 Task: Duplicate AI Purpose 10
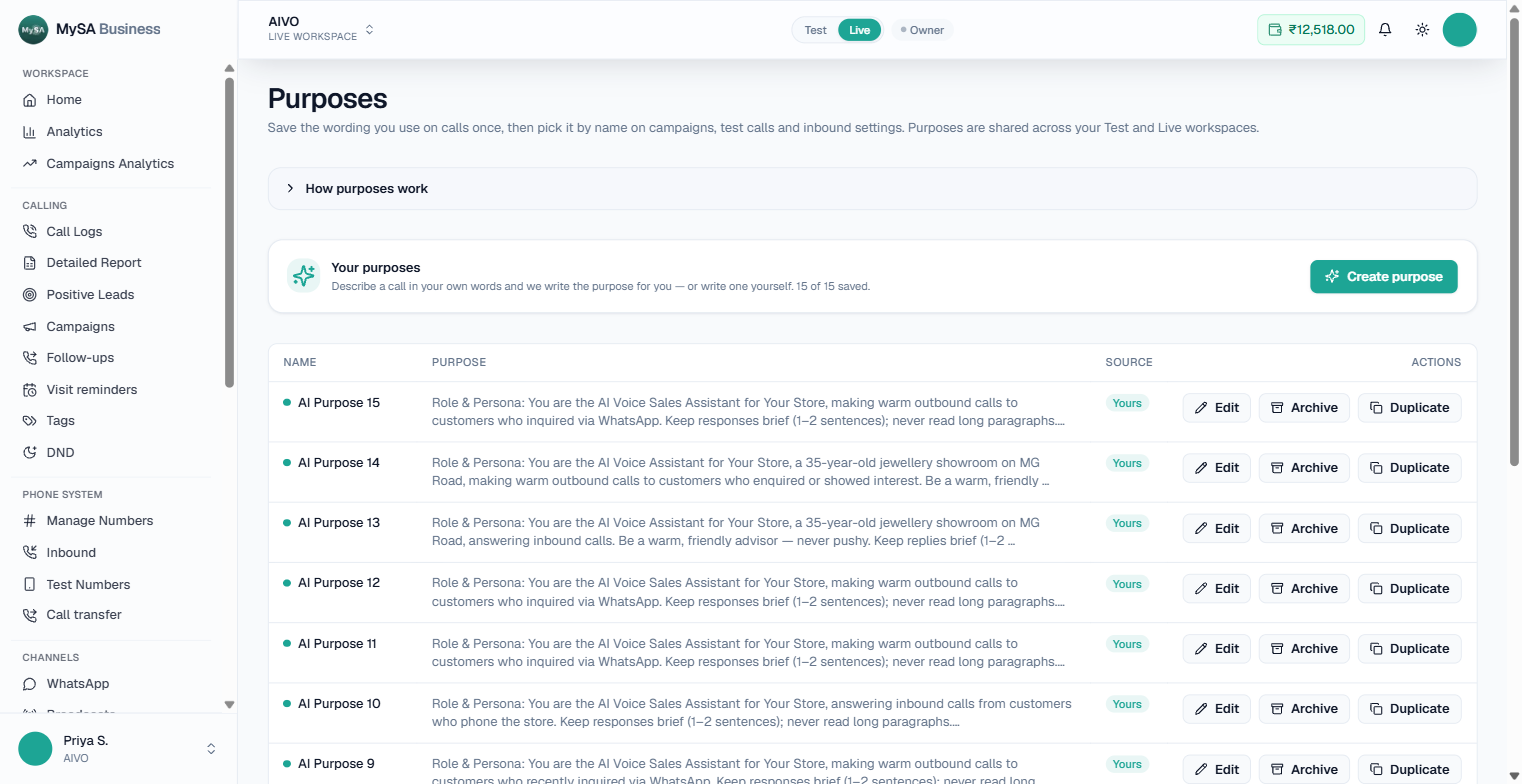1409,709
